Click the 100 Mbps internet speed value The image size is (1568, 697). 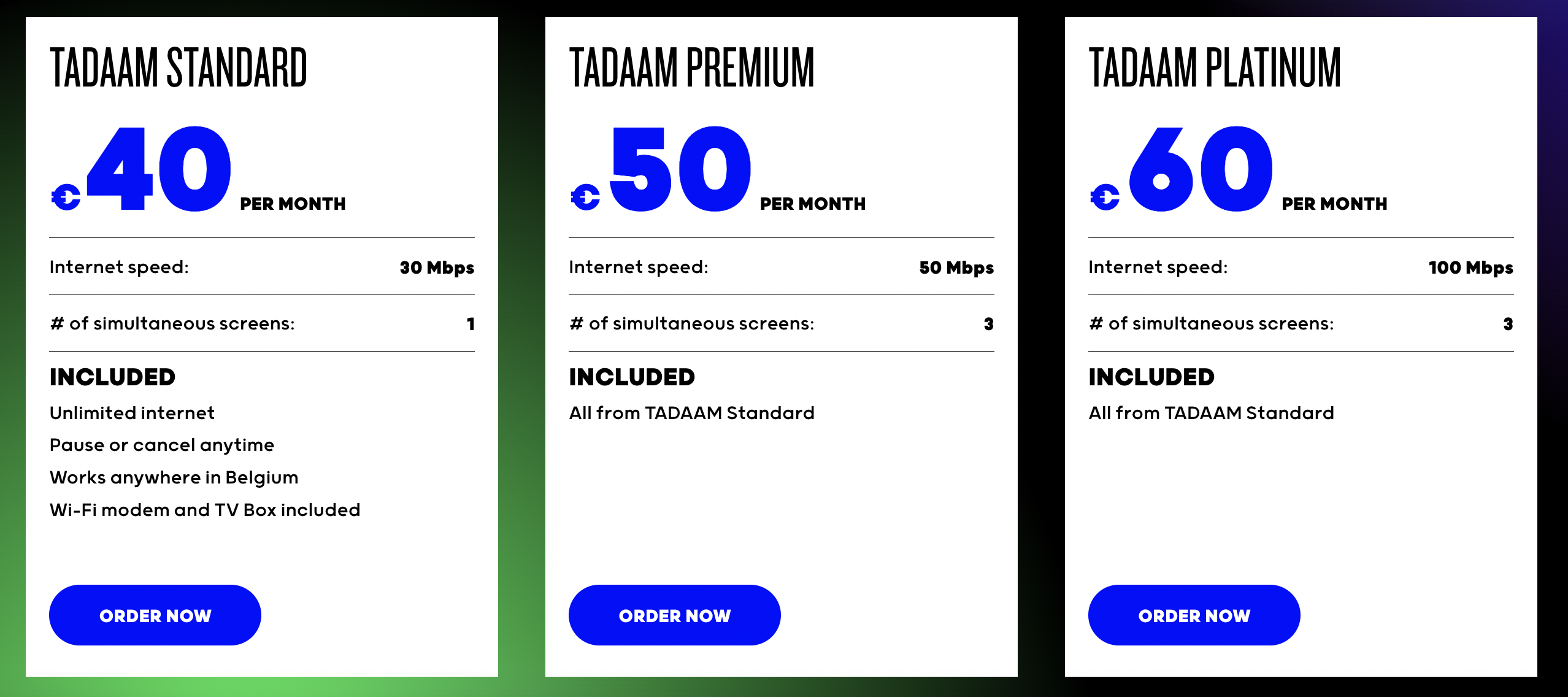pos(1470,267)
